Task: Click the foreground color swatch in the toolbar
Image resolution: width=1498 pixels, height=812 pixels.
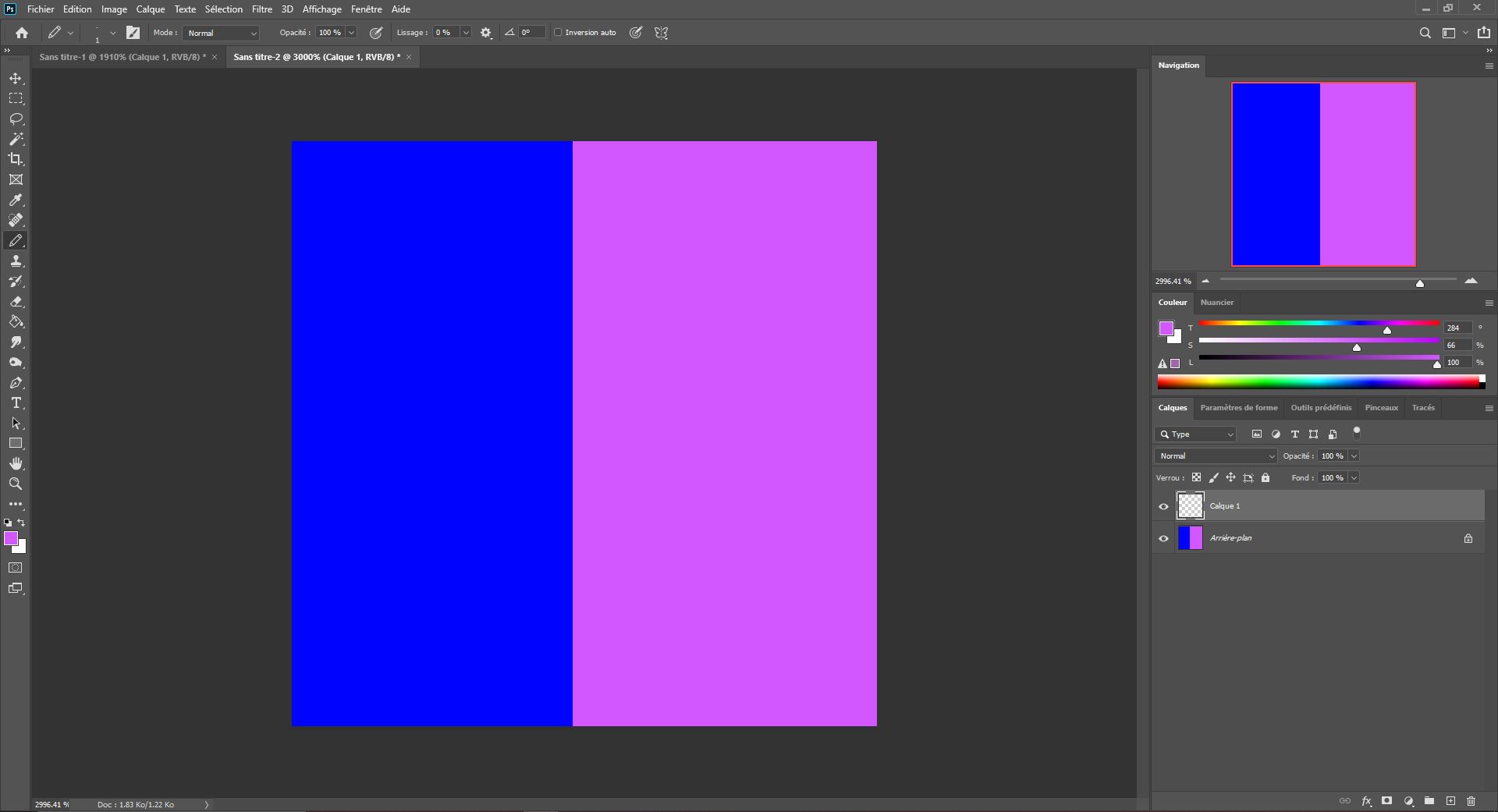Action: 12,539
